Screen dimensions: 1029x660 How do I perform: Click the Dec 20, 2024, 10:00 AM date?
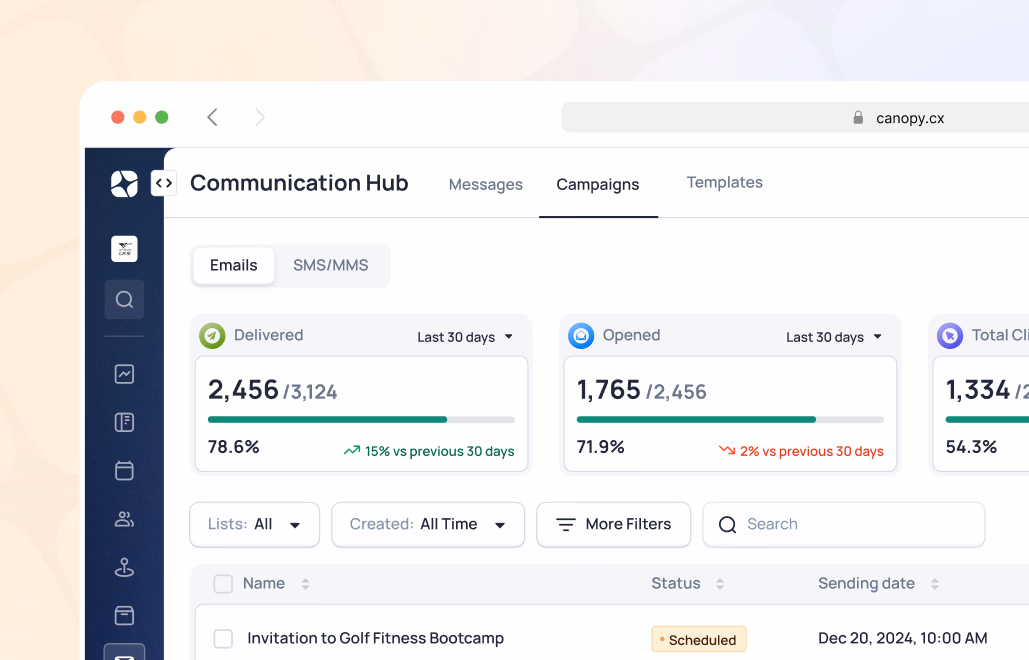pos(902,638)
